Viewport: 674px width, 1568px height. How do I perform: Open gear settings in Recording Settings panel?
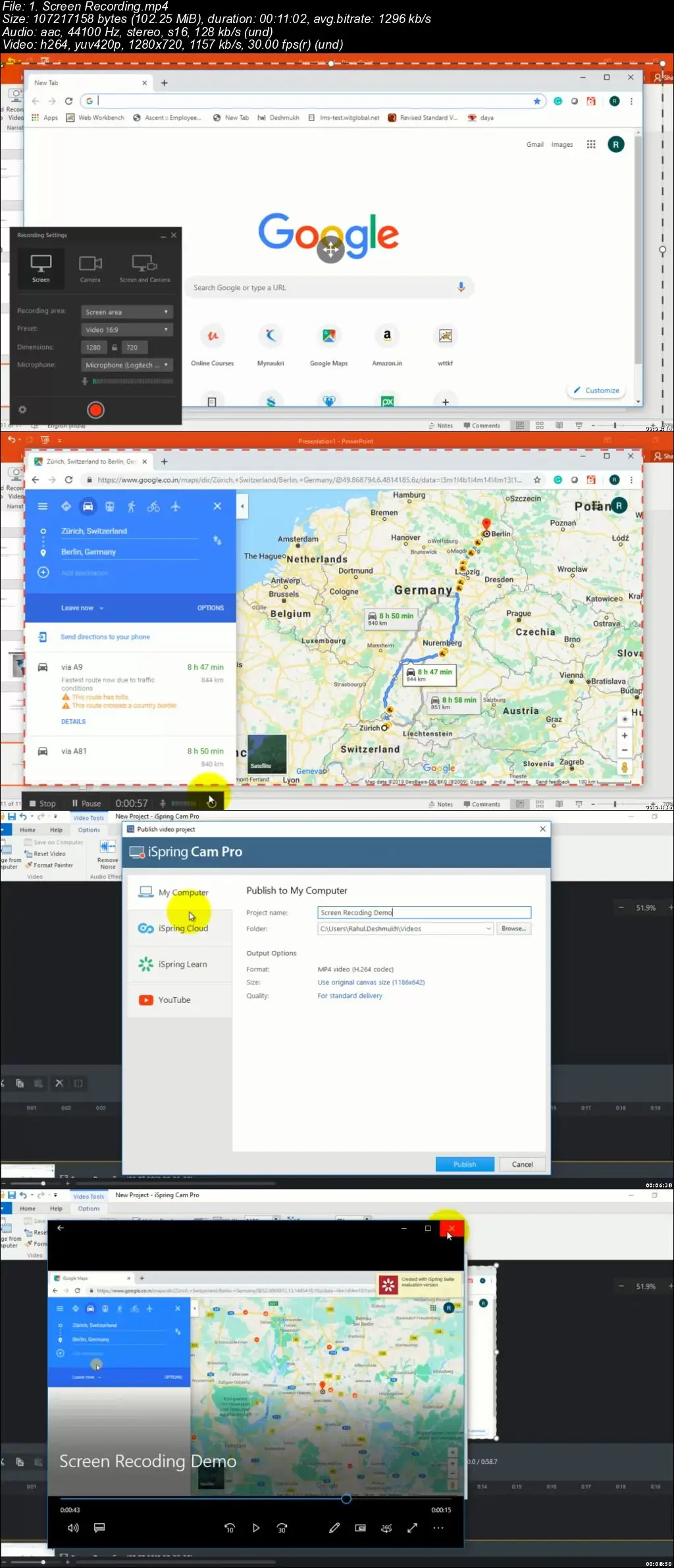[x=22, y=410]
